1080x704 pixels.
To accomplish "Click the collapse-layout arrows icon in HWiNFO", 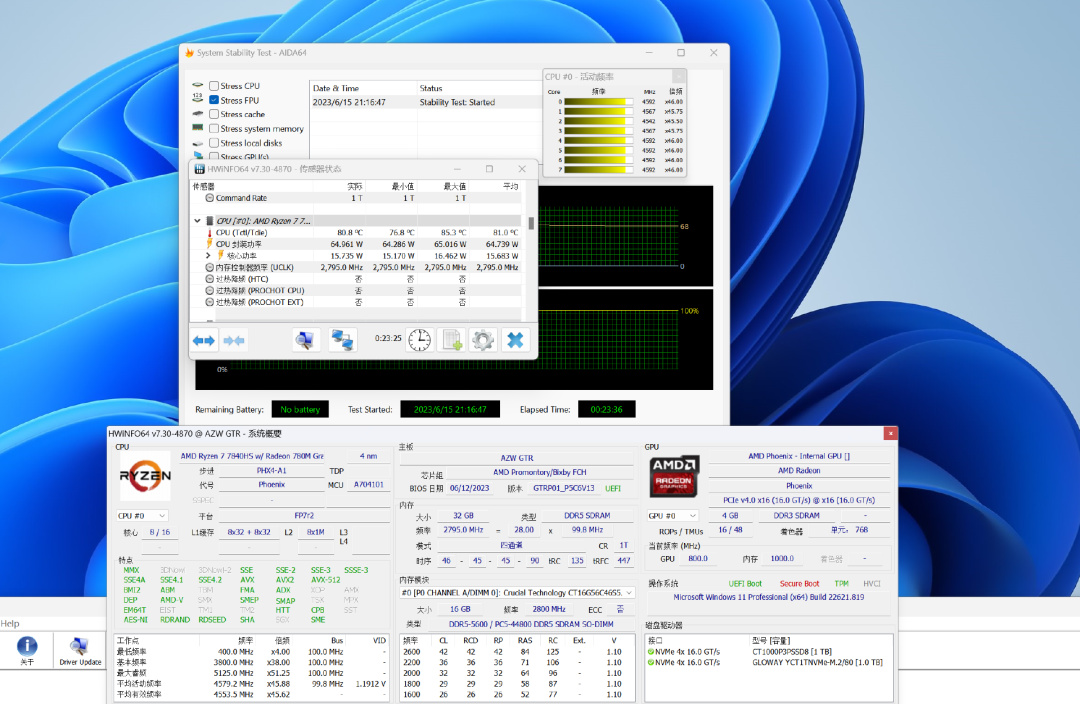I will click(235, 340).
